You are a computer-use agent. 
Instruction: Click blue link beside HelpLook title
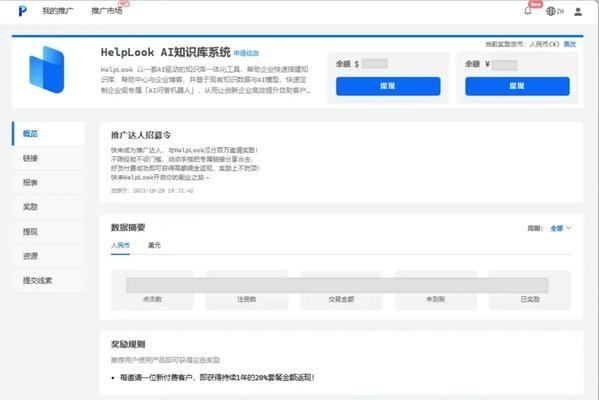246,53
